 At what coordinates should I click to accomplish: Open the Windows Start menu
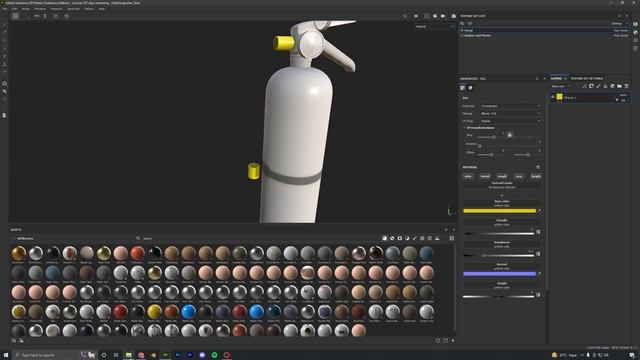(6, 355)
